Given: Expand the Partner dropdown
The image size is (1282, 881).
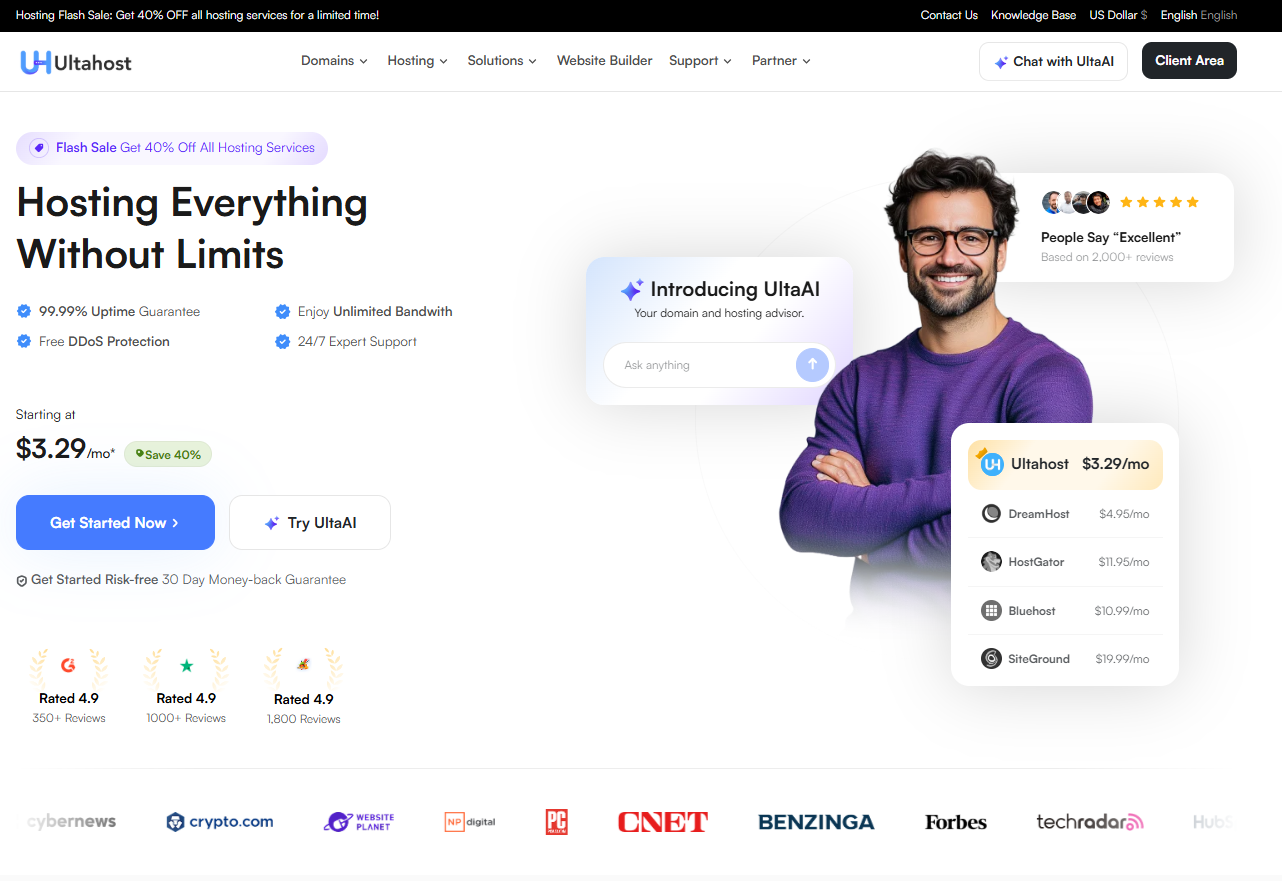Looking at the screenshot, I should click(x=781, y=61).
